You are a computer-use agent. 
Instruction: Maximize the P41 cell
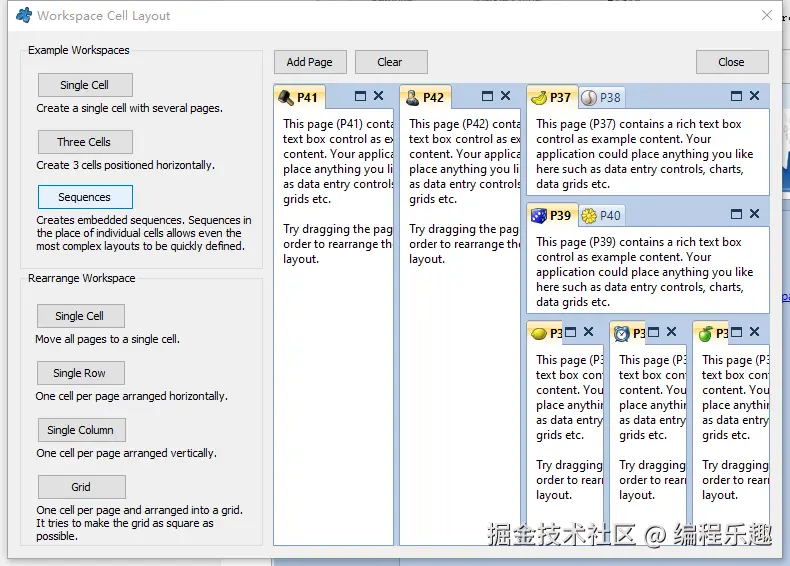coord(360,96)
